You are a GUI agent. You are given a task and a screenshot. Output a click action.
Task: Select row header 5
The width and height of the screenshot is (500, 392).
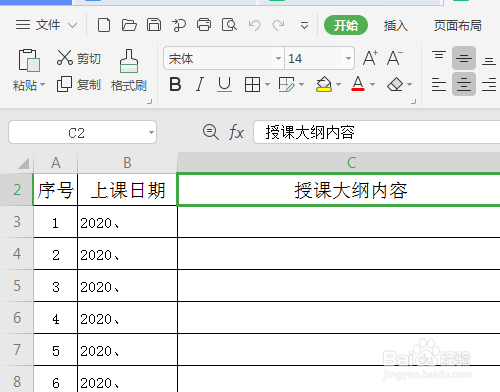17,286
